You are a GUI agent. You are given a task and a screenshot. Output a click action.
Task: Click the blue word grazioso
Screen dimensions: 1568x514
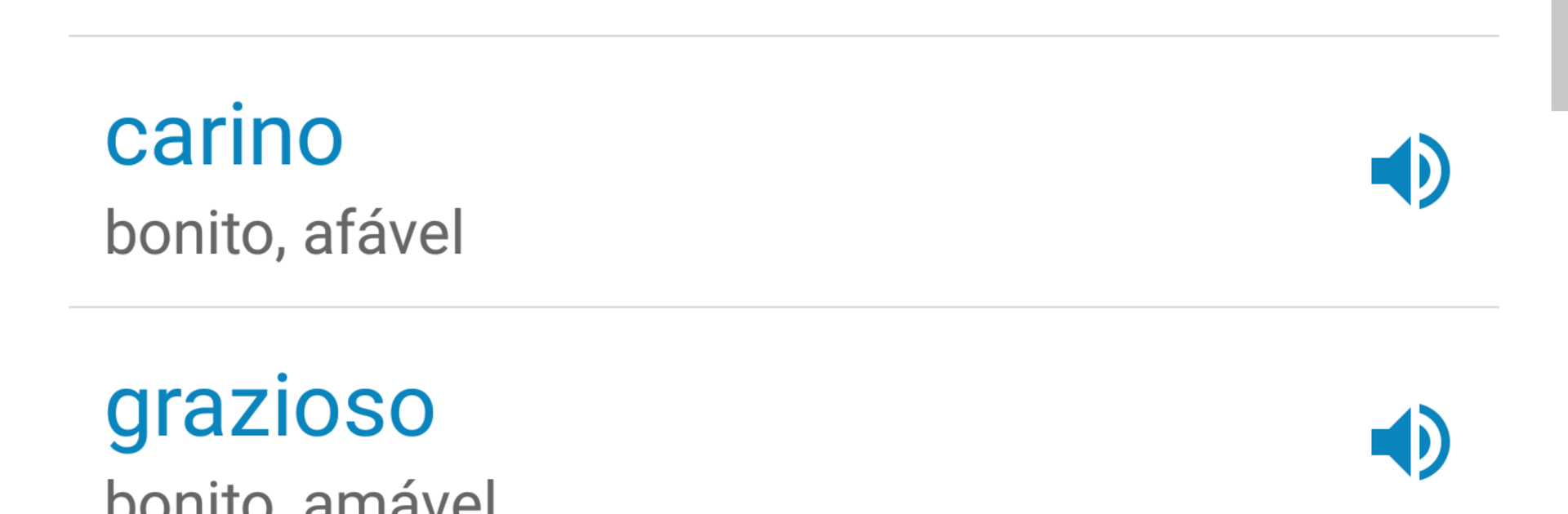click(269, 410)
